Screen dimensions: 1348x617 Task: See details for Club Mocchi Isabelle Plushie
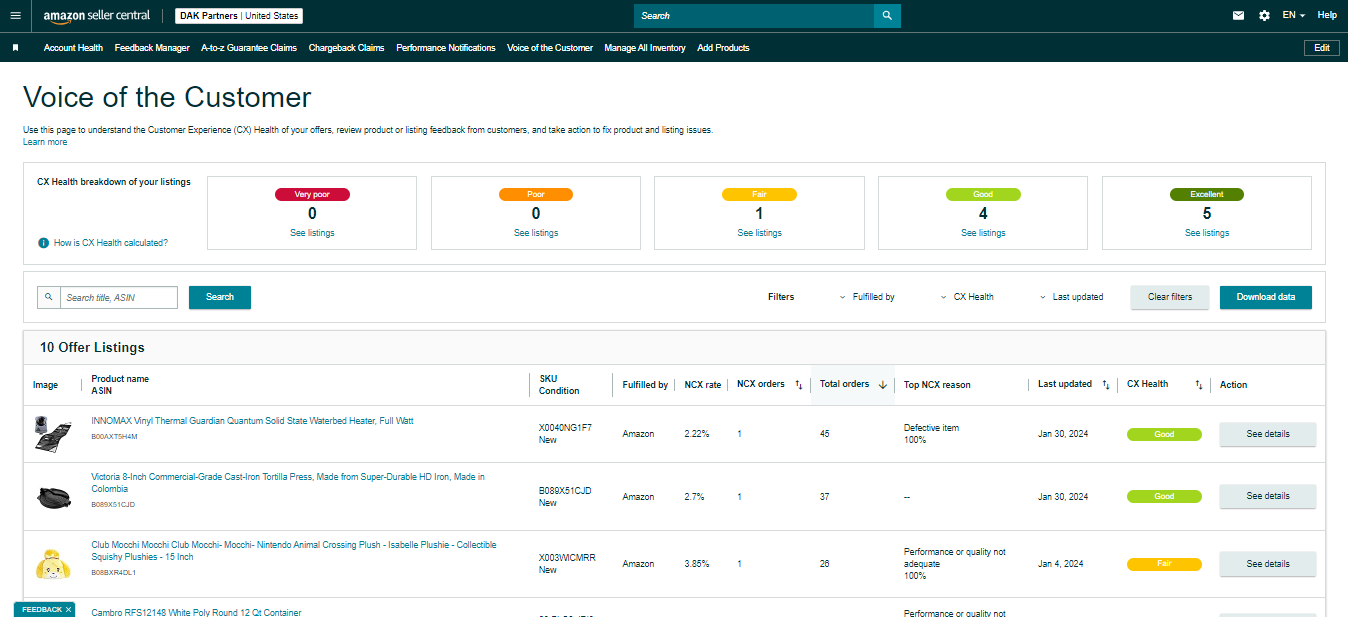click(1268, 564)
